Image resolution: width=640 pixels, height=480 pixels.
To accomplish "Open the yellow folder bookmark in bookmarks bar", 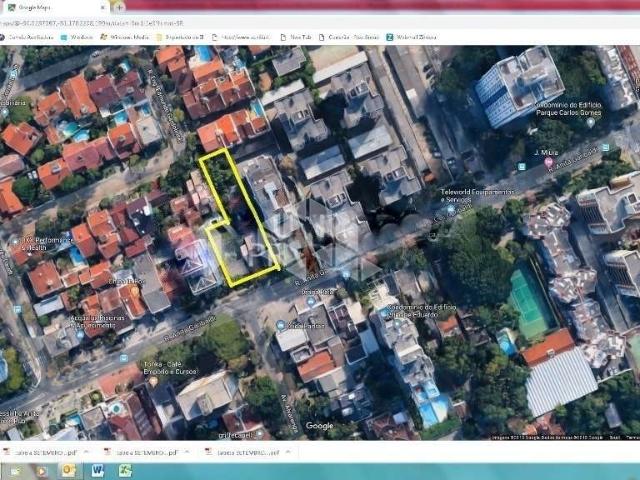I will pyautogui.click(x=180, y=37).
